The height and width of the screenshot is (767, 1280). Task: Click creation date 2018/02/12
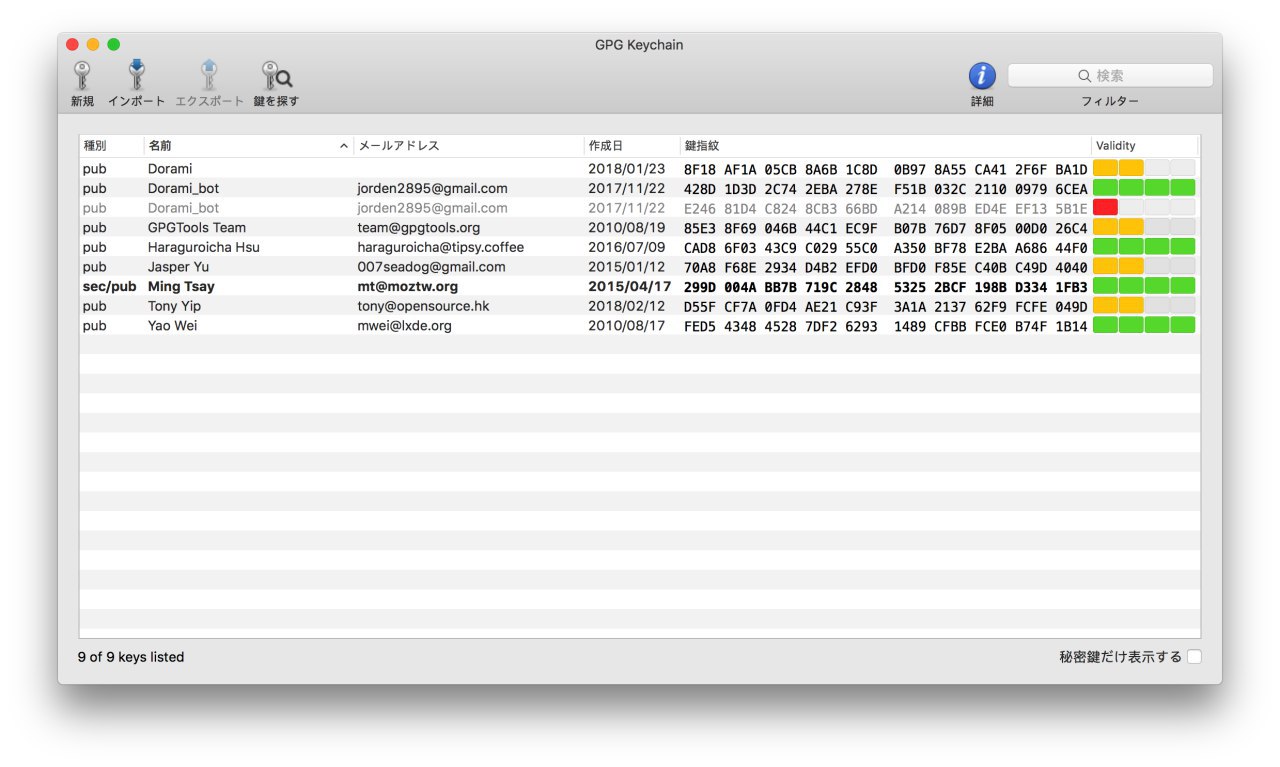coord(627,306)
